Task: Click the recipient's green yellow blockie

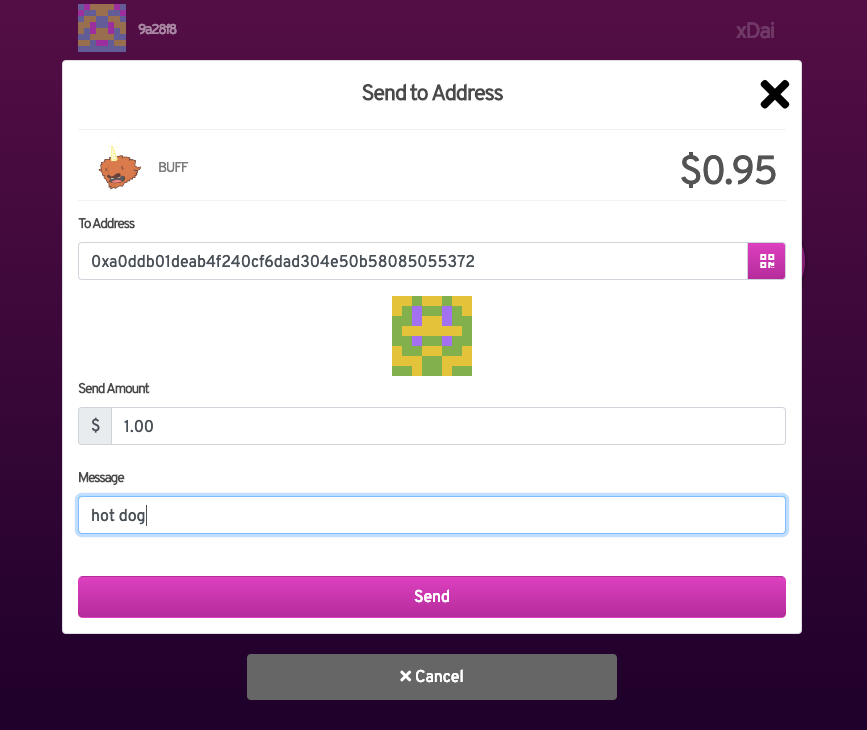Action: (432, 336)
